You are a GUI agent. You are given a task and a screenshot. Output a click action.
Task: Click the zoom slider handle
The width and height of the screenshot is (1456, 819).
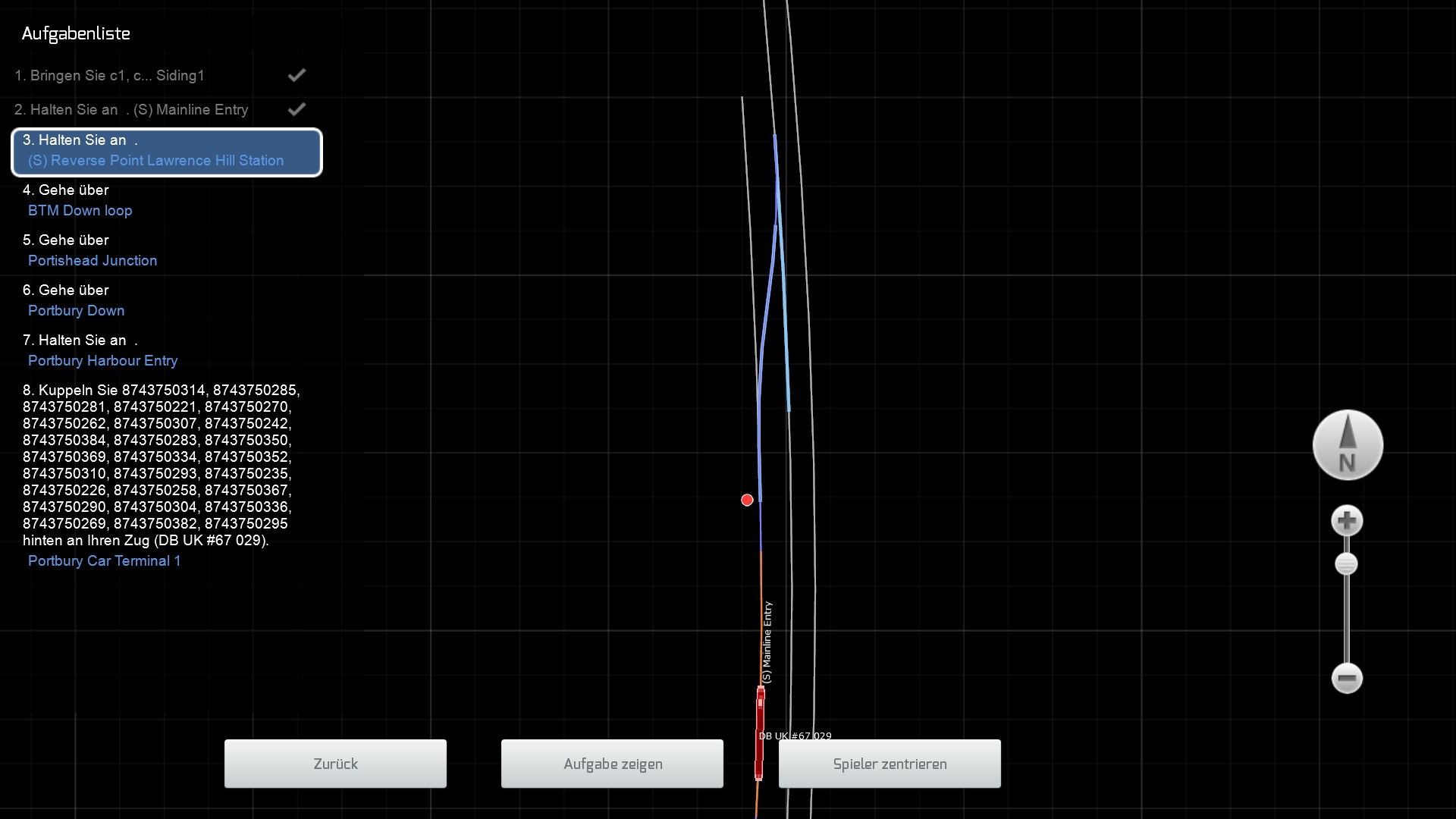pyautogui.click(x=1346, y=564)
